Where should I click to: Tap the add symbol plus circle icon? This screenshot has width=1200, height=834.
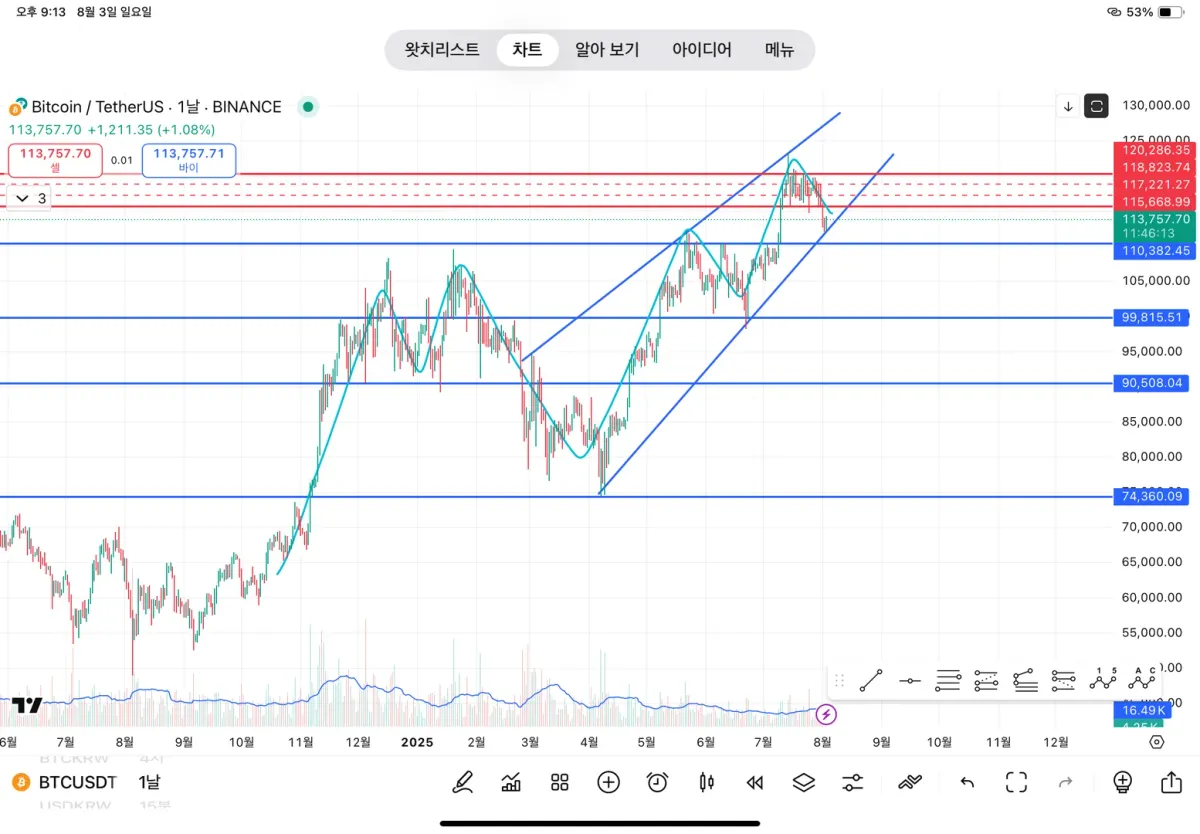[x=608, y=782]
